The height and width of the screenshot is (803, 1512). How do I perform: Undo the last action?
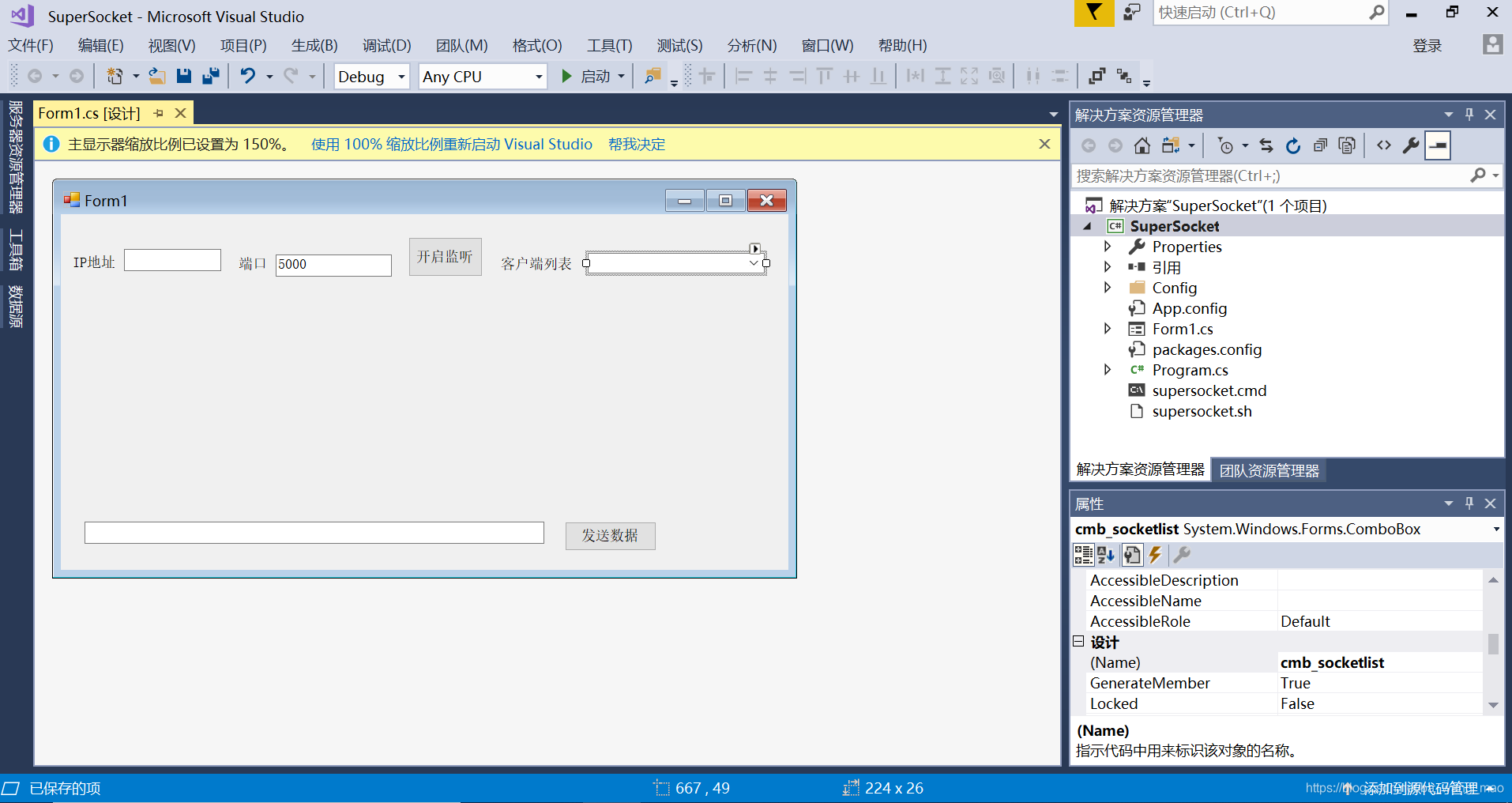click(248, 76)
